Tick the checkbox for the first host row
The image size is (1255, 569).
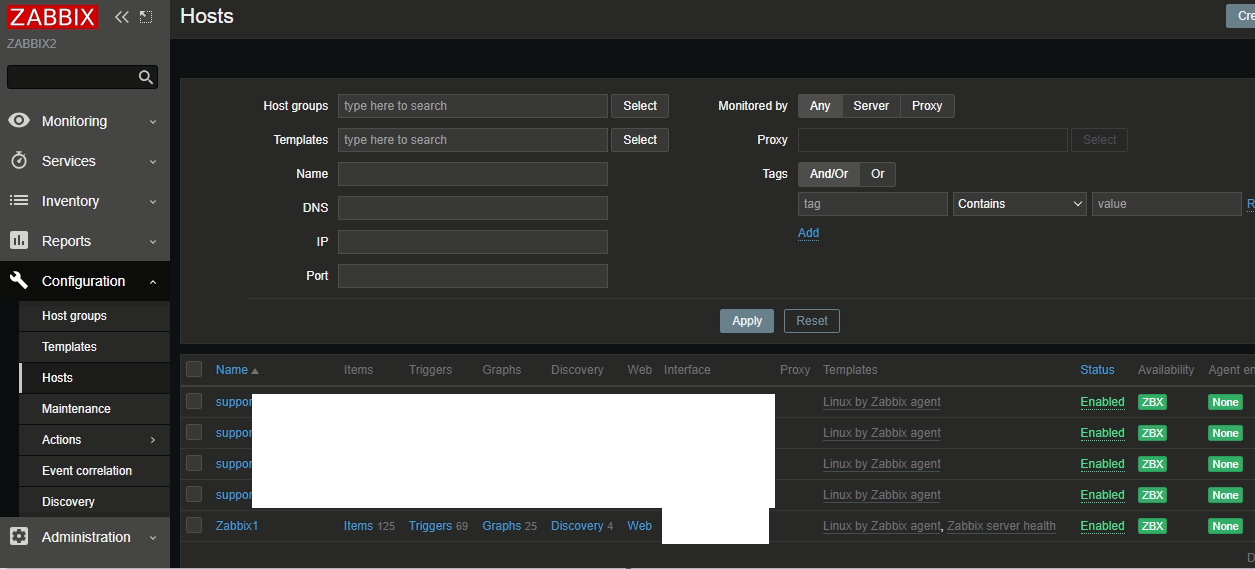194,401
